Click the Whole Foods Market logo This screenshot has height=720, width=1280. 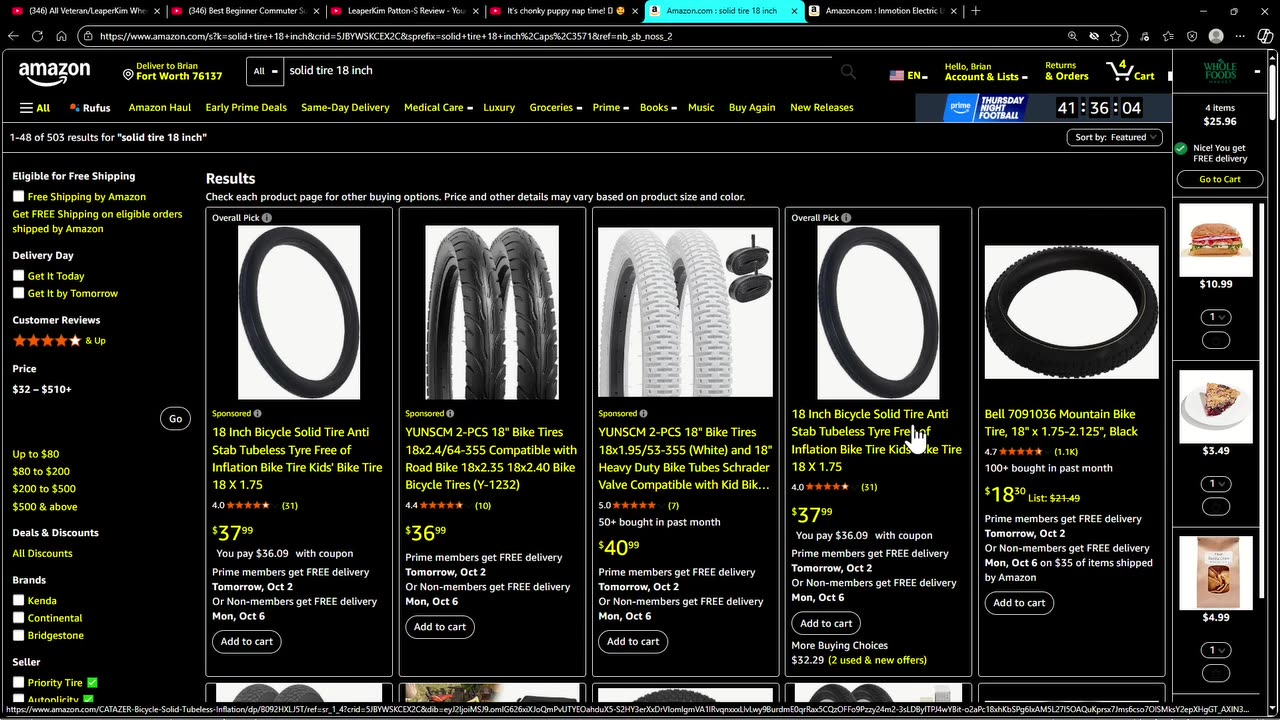coord(1219,72)
